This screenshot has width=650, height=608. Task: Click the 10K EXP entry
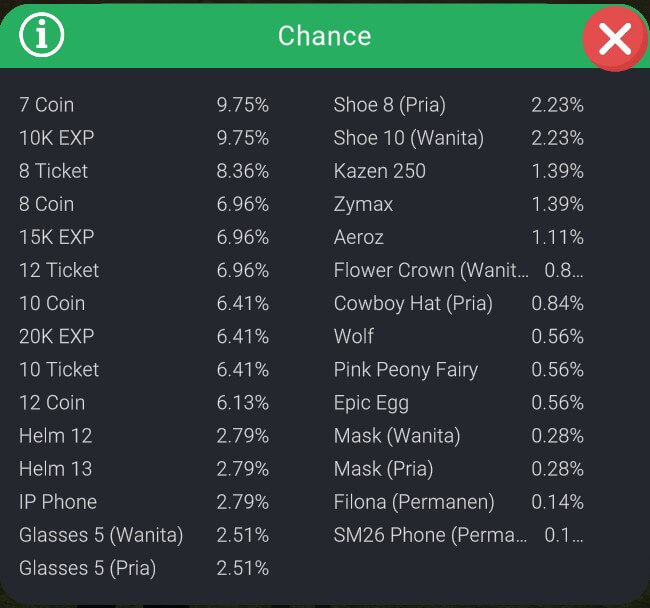tap(56, 138)
